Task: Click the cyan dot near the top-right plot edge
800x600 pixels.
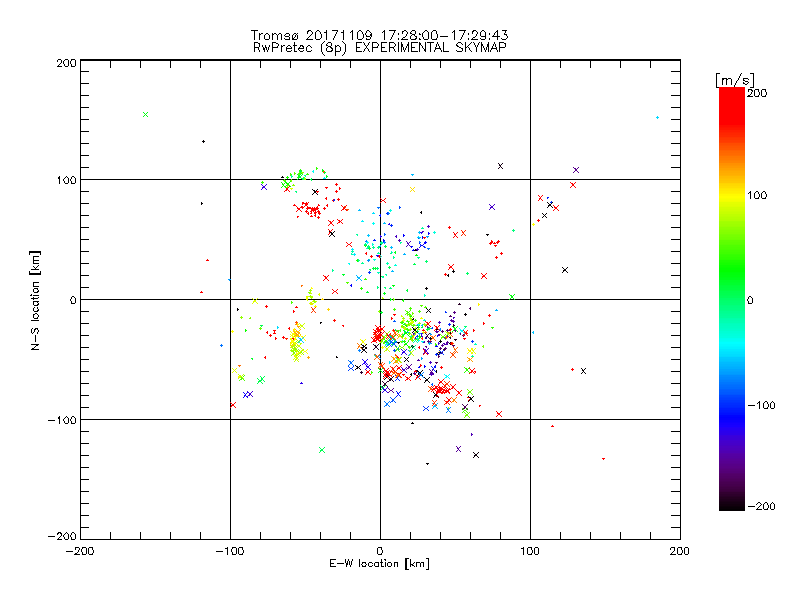Action: tap(657, 118)
